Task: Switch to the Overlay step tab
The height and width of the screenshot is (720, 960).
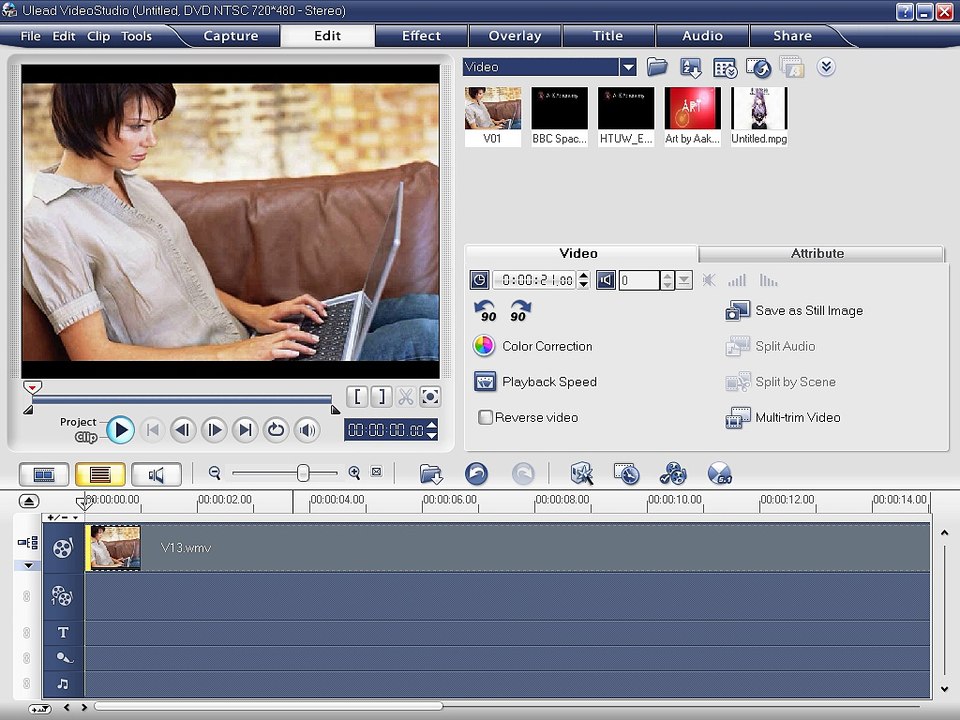Action: click(x=515, y=36)
